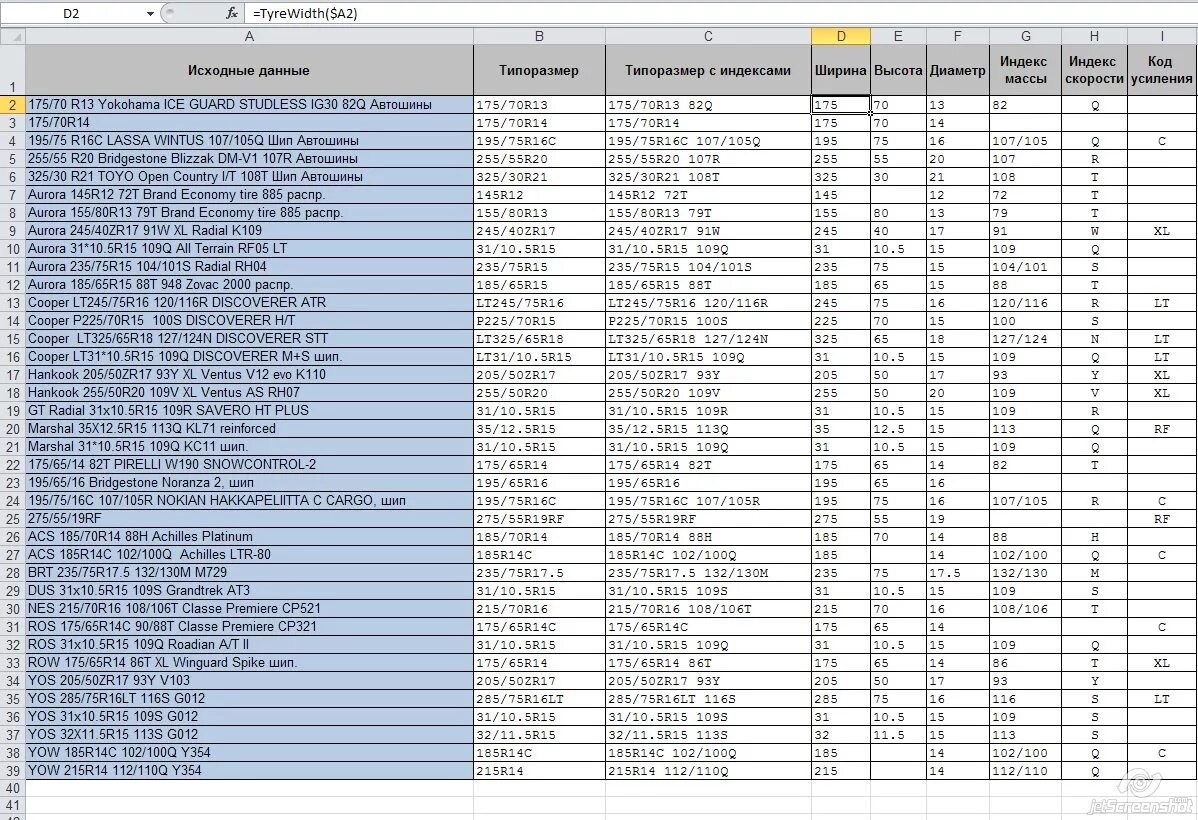Select row 39 header

(13, 771)
